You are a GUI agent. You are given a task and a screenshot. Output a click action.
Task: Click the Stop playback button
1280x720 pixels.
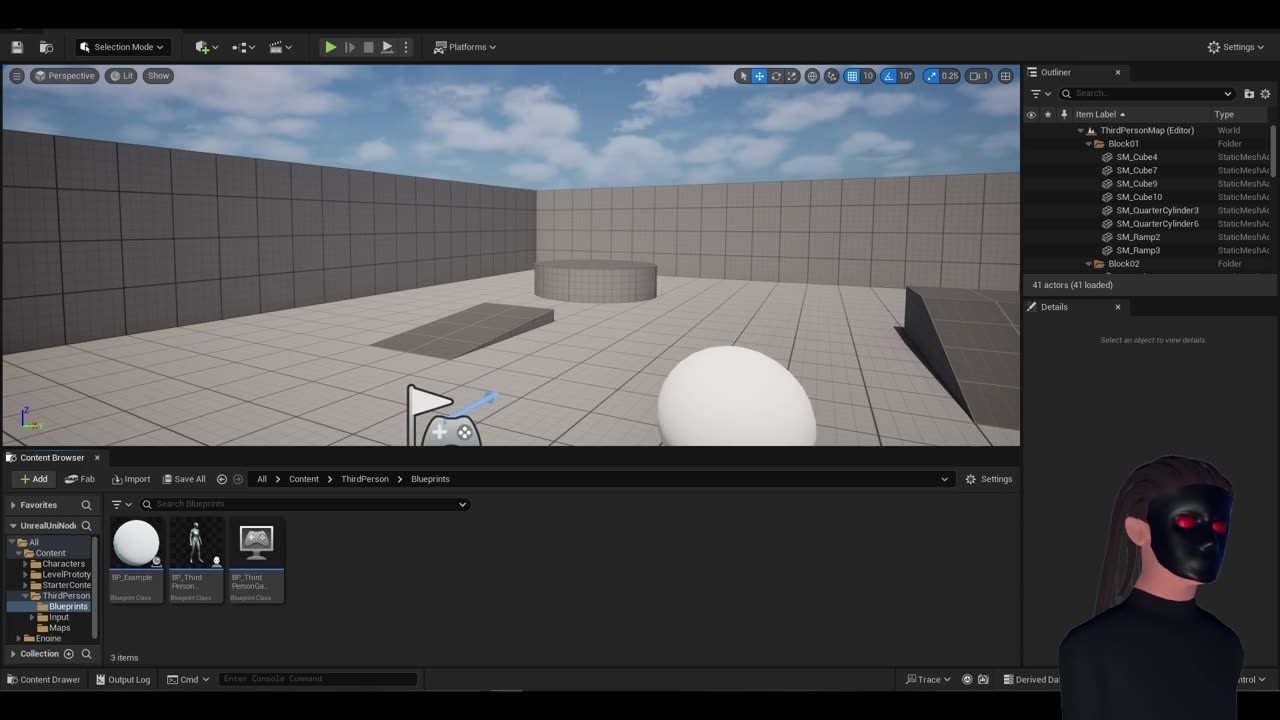(x=368, y=47)
